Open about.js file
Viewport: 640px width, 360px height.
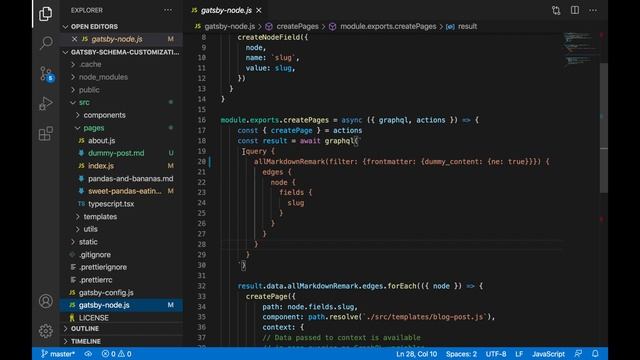121,140
